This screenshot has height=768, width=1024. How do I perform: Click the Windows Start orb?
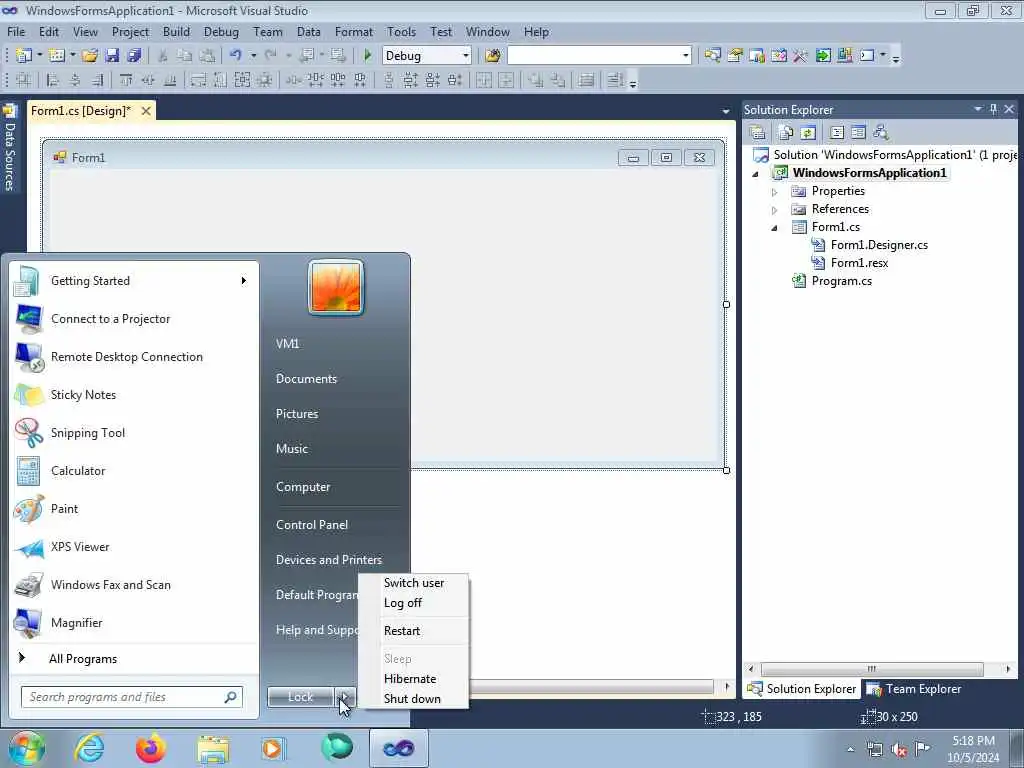(x=27, y=748)
